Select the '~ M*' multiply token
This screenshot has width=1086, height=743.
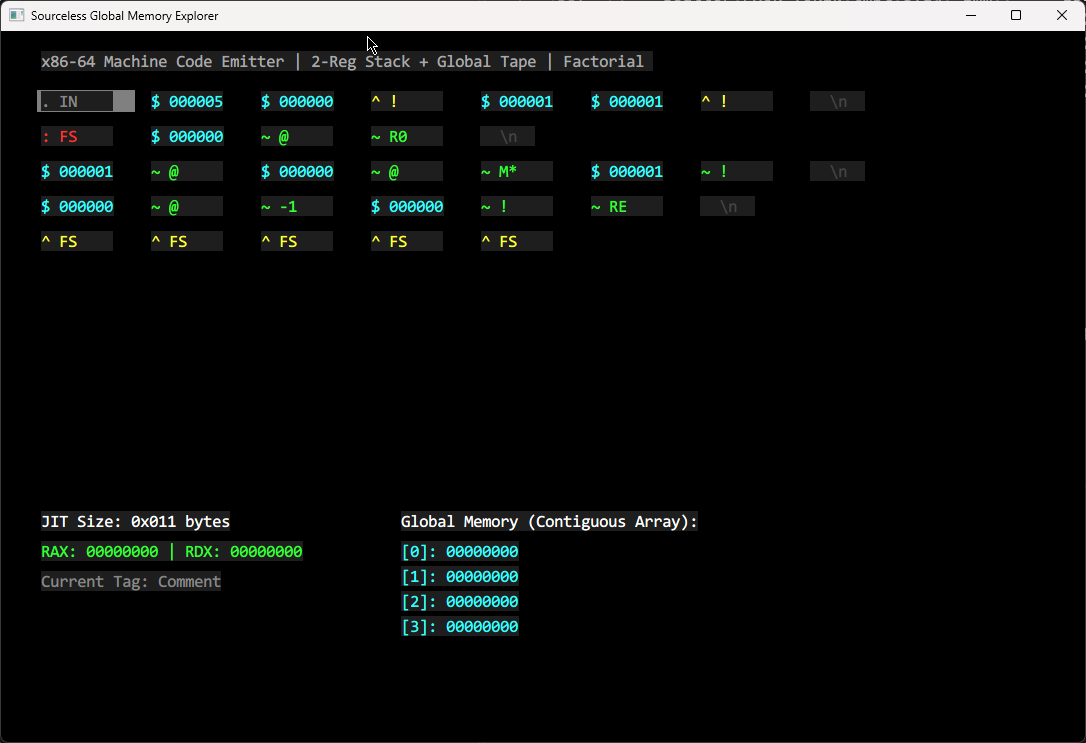[516, 171]
